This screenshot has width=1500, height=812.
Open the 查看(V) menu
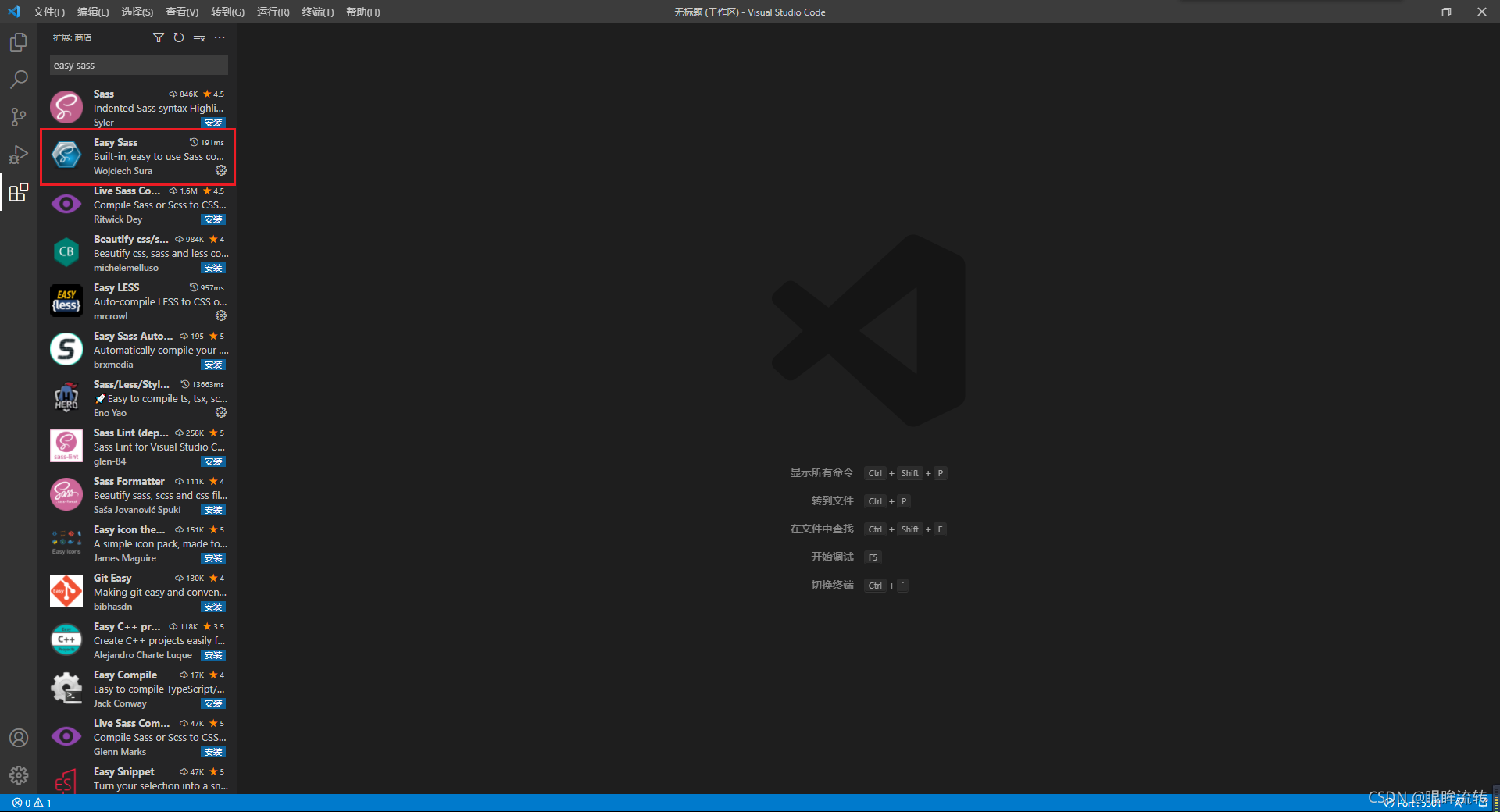[x=182, y=12]
